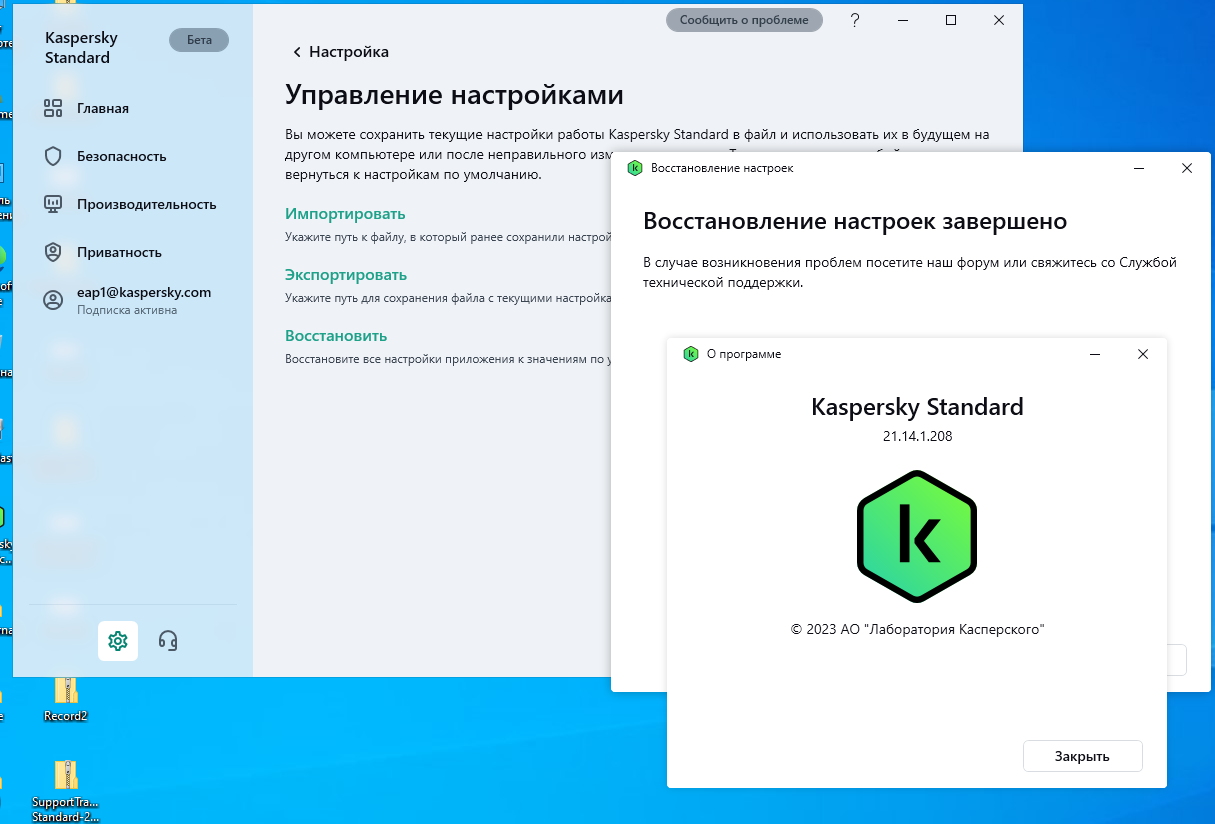Minimize the О программе window

point(1096,354)
